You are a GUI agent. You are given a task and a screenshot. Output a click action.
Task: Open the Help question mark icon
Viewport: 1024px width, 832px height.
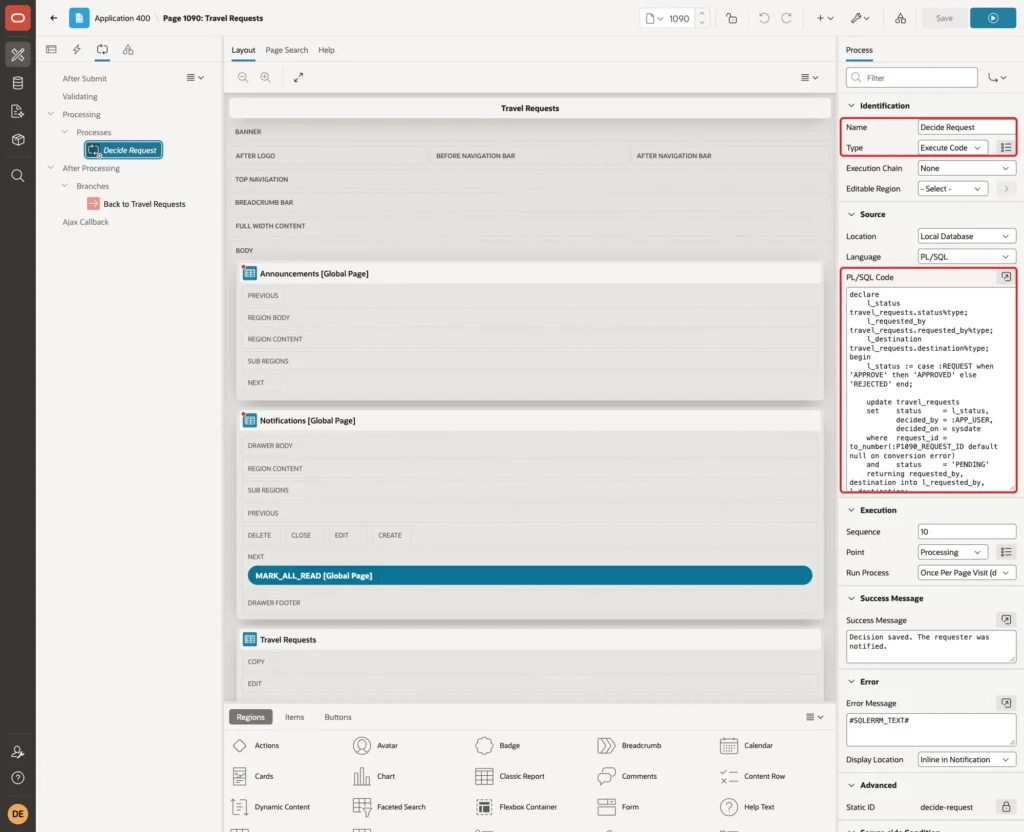[18, 778]
